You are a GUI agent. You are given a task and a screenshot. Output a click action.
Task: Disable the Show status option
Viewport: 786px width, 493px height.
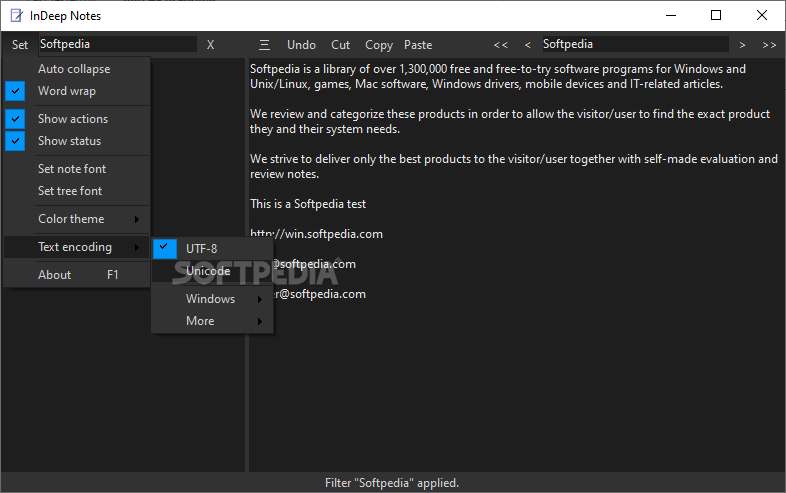[x=77, y=141]
